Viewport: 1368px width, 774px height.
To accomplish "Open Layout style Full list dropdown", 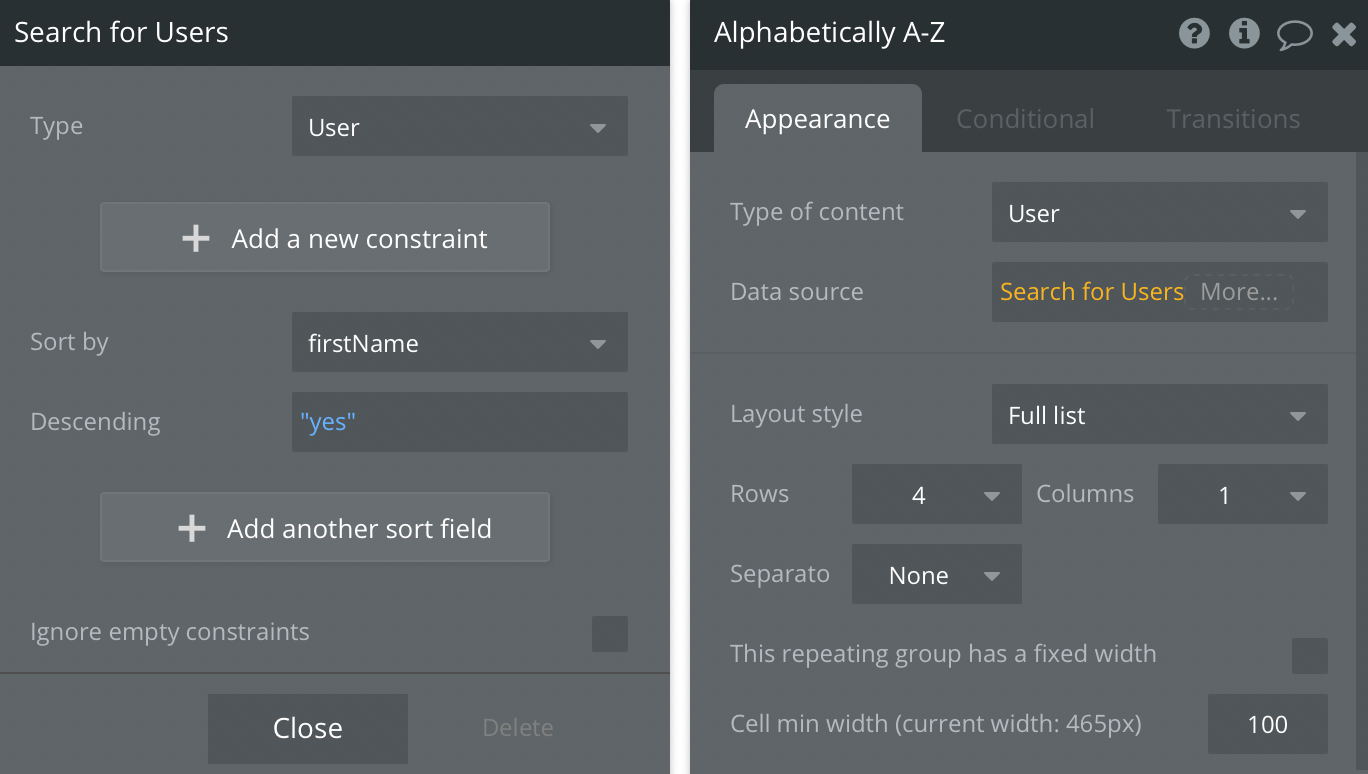I will (x=1160, y=414).
